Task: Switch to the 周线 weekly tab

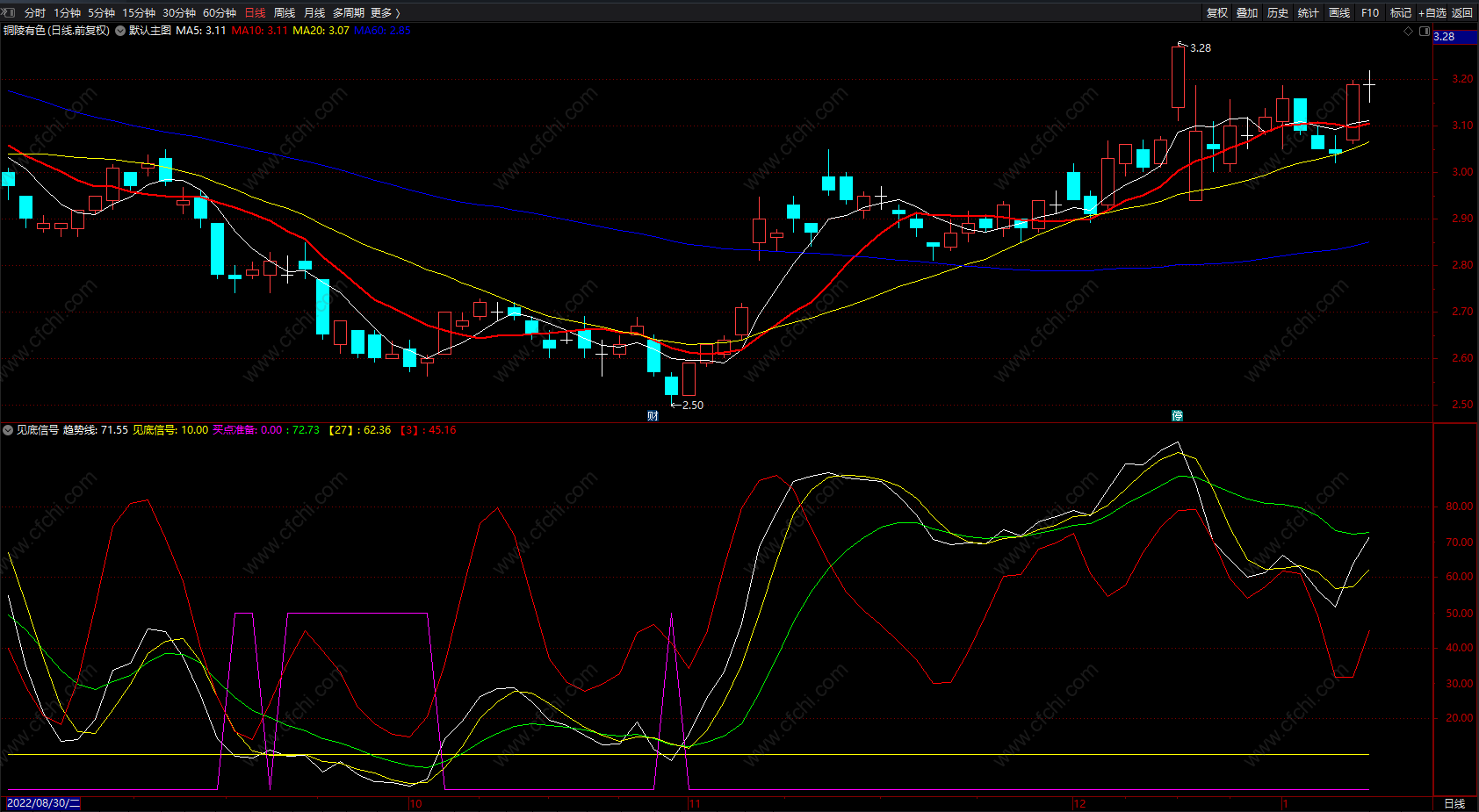Action: 285,12
